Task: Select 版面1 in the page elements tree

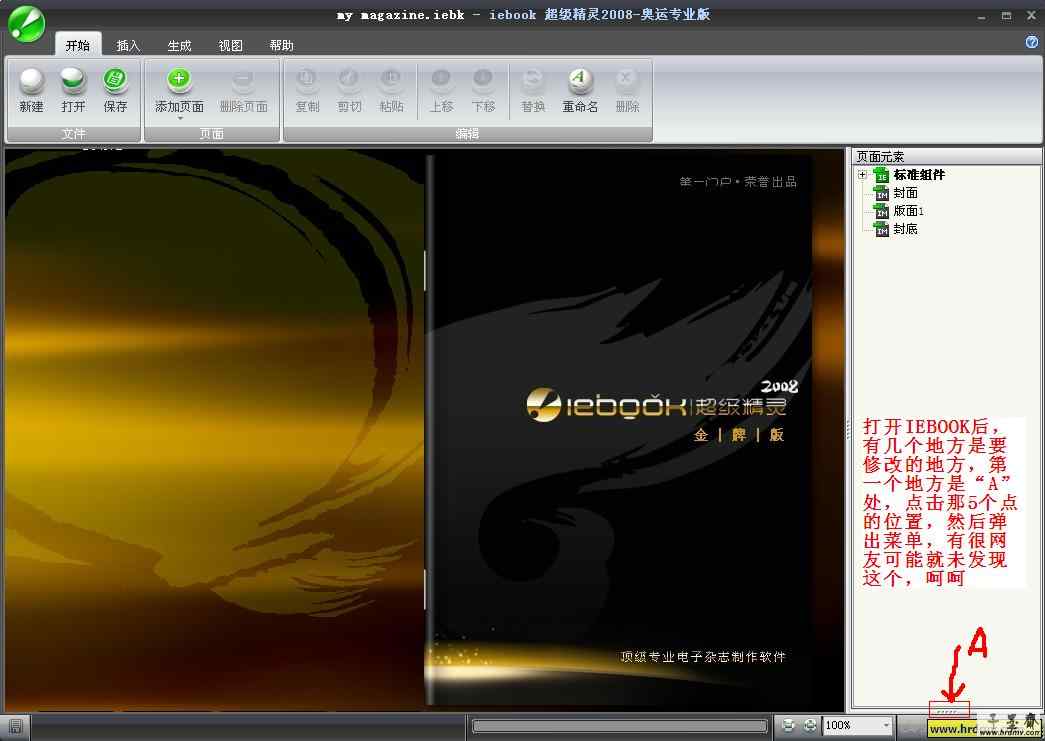Action: (x=908, y=211)
